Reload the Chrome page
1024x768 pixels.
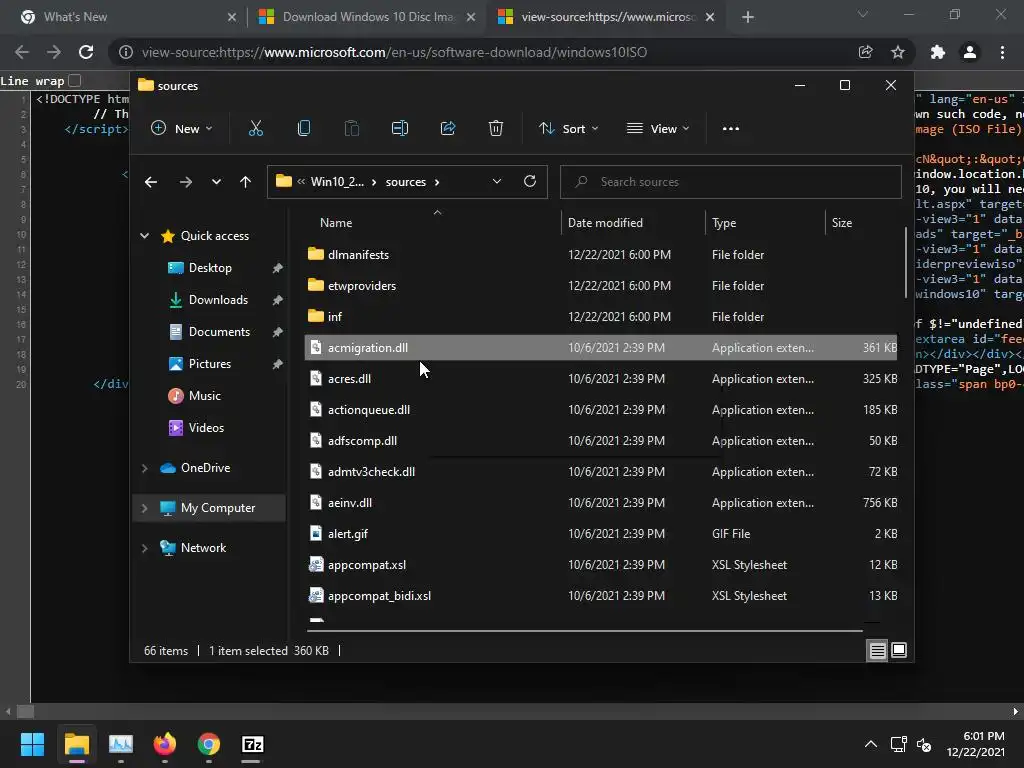click(86, 52)
